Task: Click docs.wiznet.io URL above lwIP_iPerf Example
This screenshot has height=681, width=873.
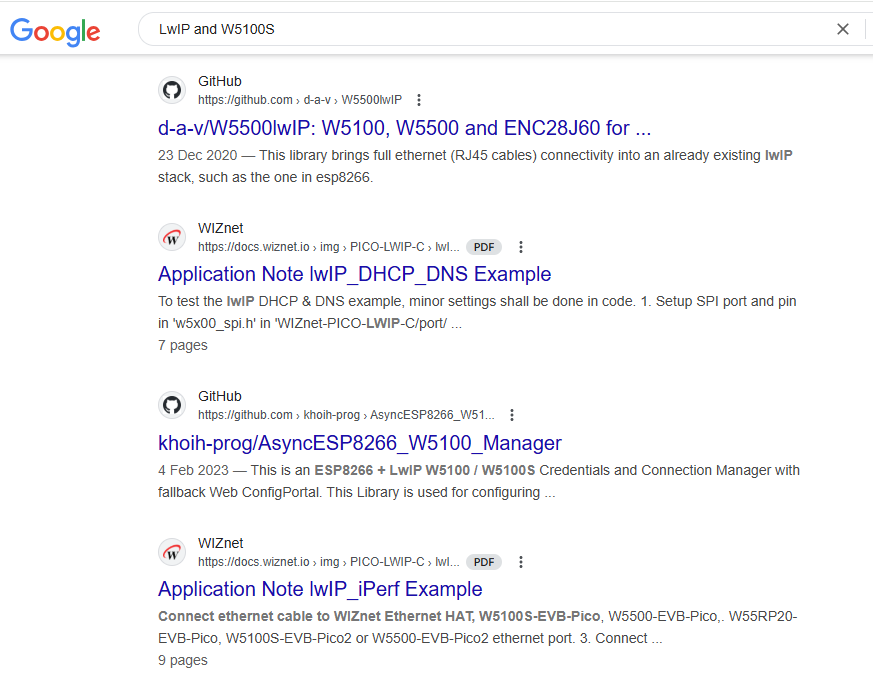Action: [328, 562]
